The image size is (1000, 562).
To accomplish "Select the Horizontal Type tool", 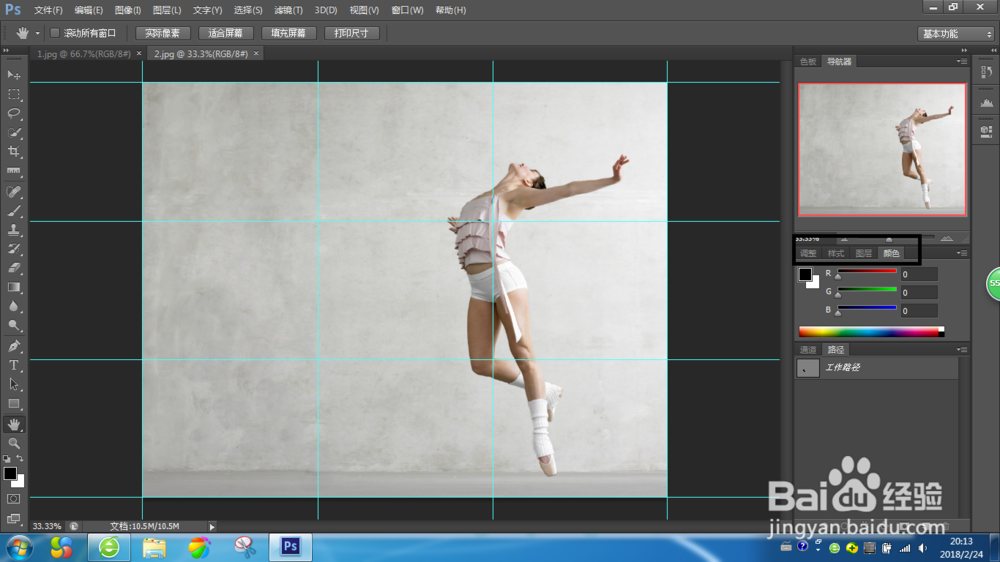I will pos(14,366).
